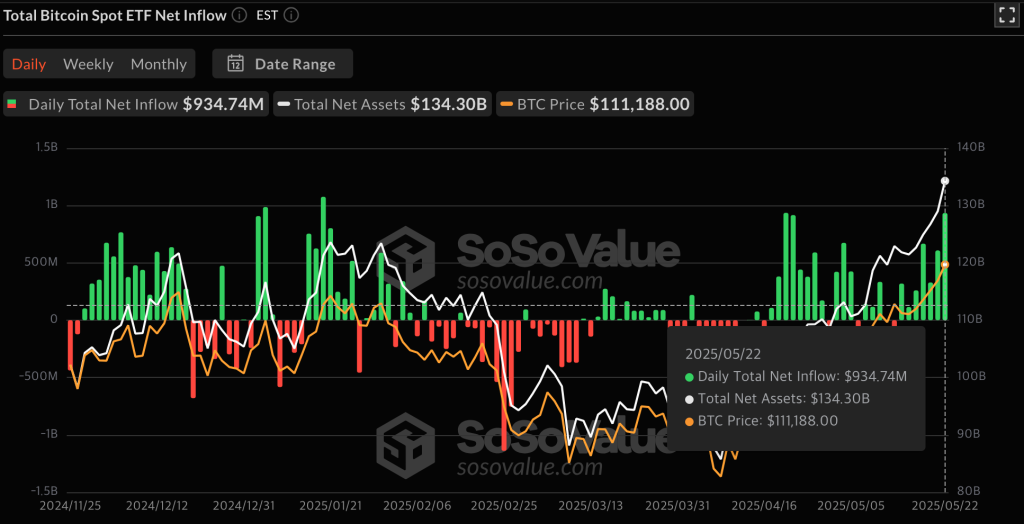
Task: Click the calendar icon in Date Range
Action: (235, 64)
